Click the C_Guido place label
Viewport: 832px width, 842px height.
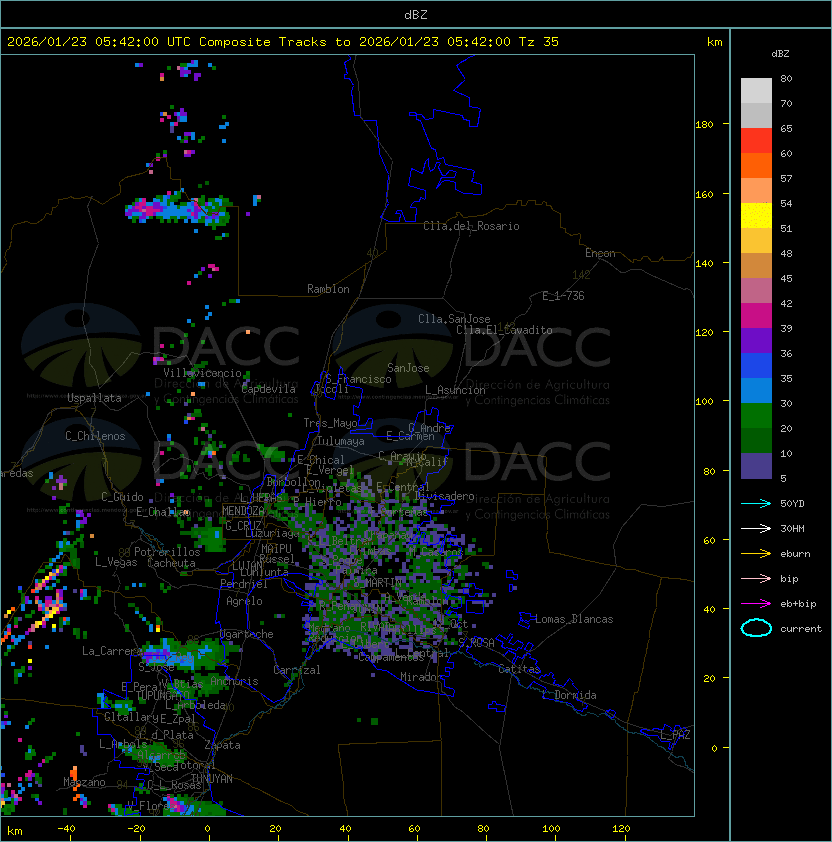[x=122, y=497]
